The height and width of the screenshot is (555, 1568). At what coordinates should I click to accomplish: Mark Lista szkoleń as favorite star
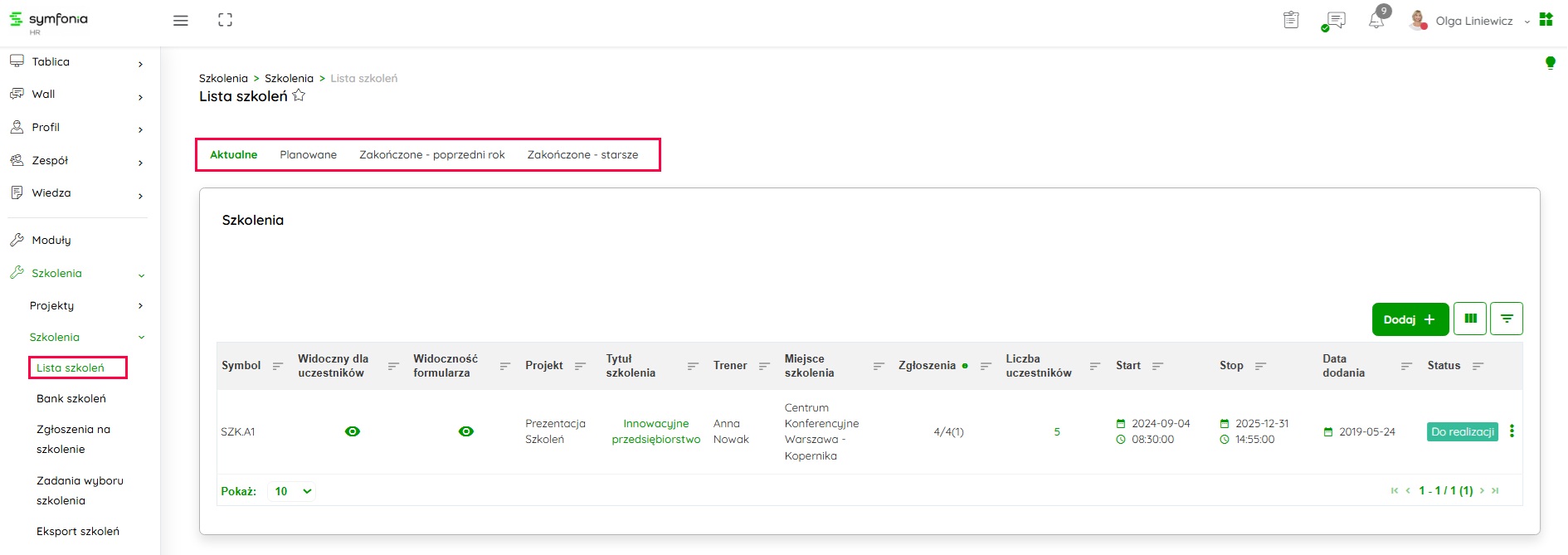click(299, 96)
